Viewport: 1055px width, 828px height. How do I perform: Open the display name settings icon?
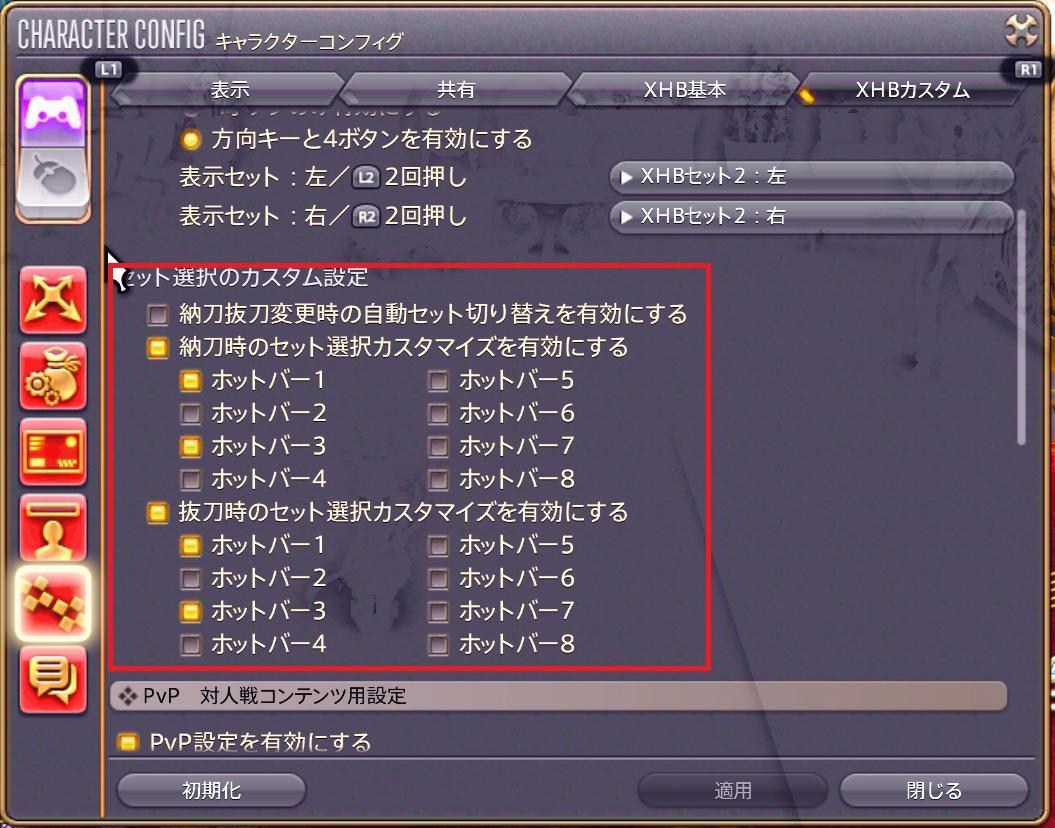[53, 528]
